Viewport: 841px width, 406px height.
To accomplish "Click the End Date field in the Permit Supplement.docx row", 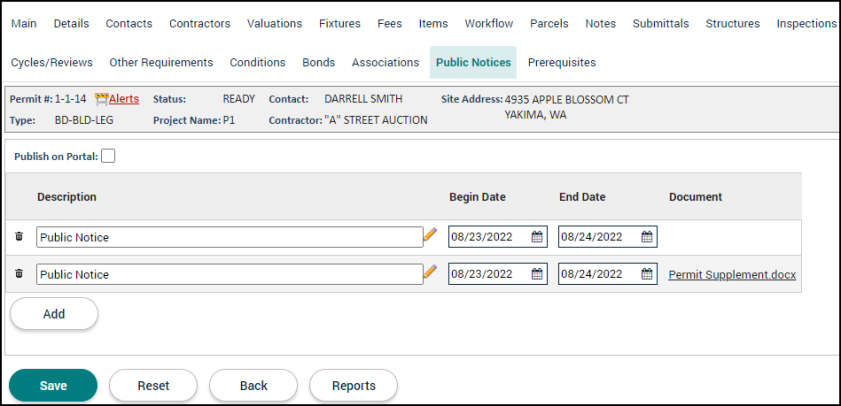I will pyautogui.click(x=608, y=274).
